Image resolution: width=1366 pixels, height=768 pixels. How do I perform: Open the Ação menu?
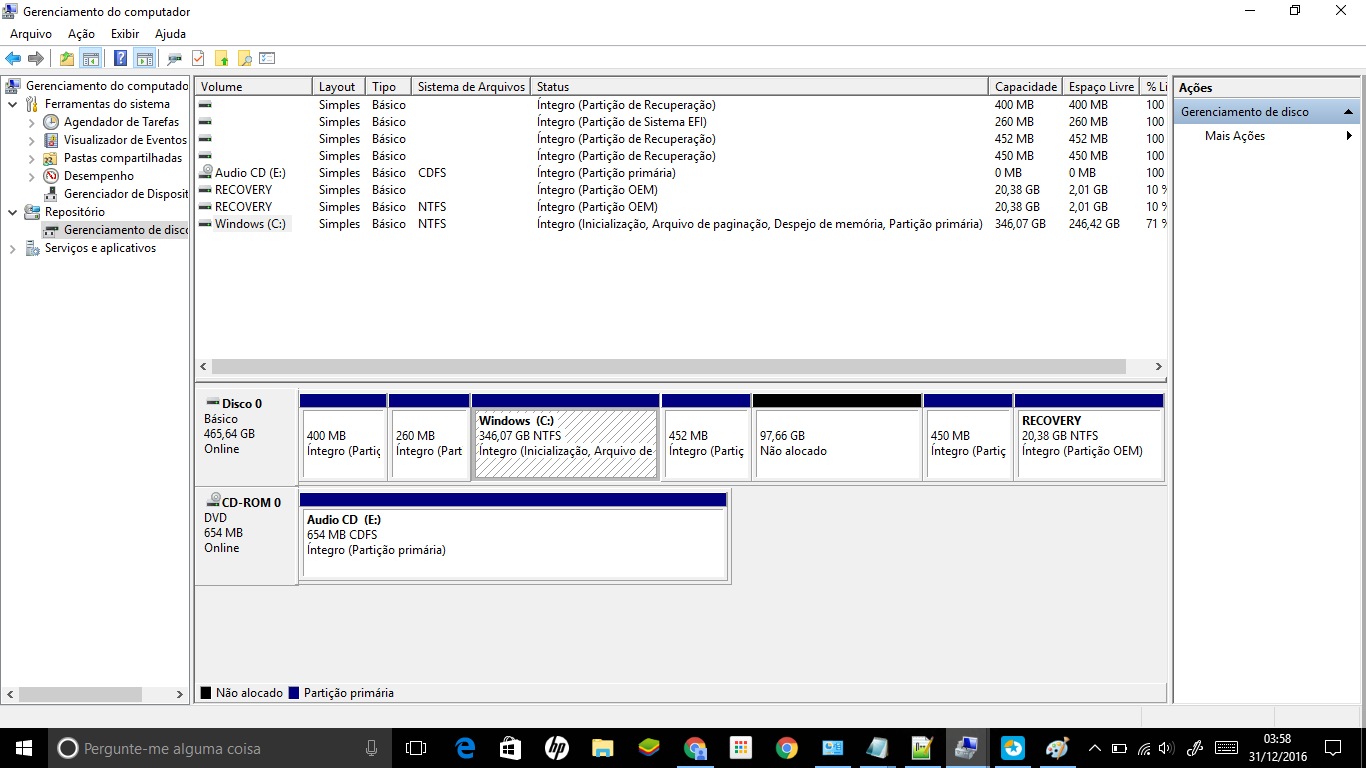point(81,34)
